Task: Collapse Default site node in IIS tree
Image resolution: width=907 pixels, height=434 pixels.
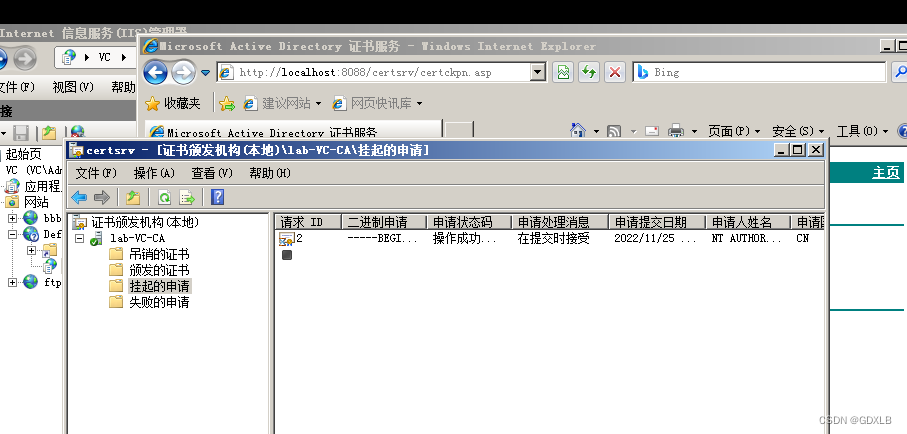Action: [x=12, y=234]
